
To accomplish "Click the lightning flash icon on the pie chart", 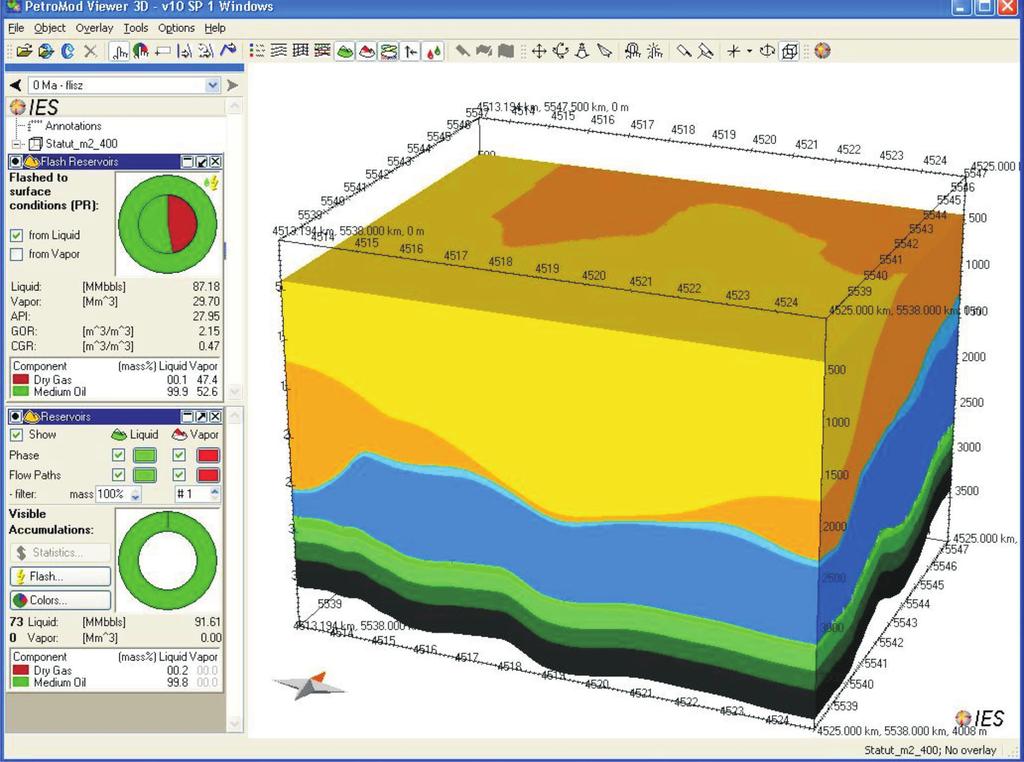I will click(212, 183).
